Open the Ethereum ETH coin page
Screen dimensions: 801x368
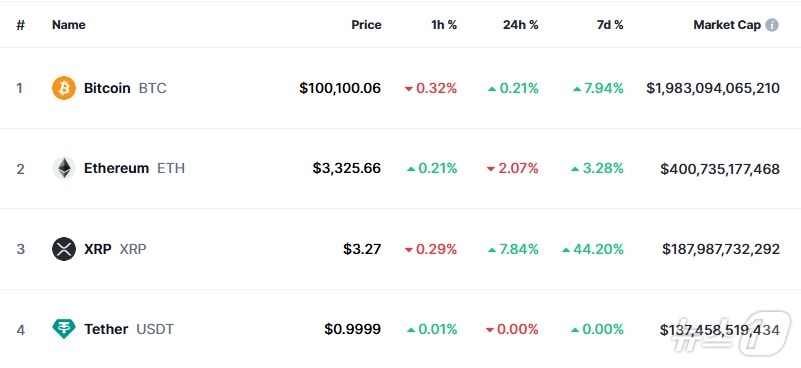click(x=134, y=168)
